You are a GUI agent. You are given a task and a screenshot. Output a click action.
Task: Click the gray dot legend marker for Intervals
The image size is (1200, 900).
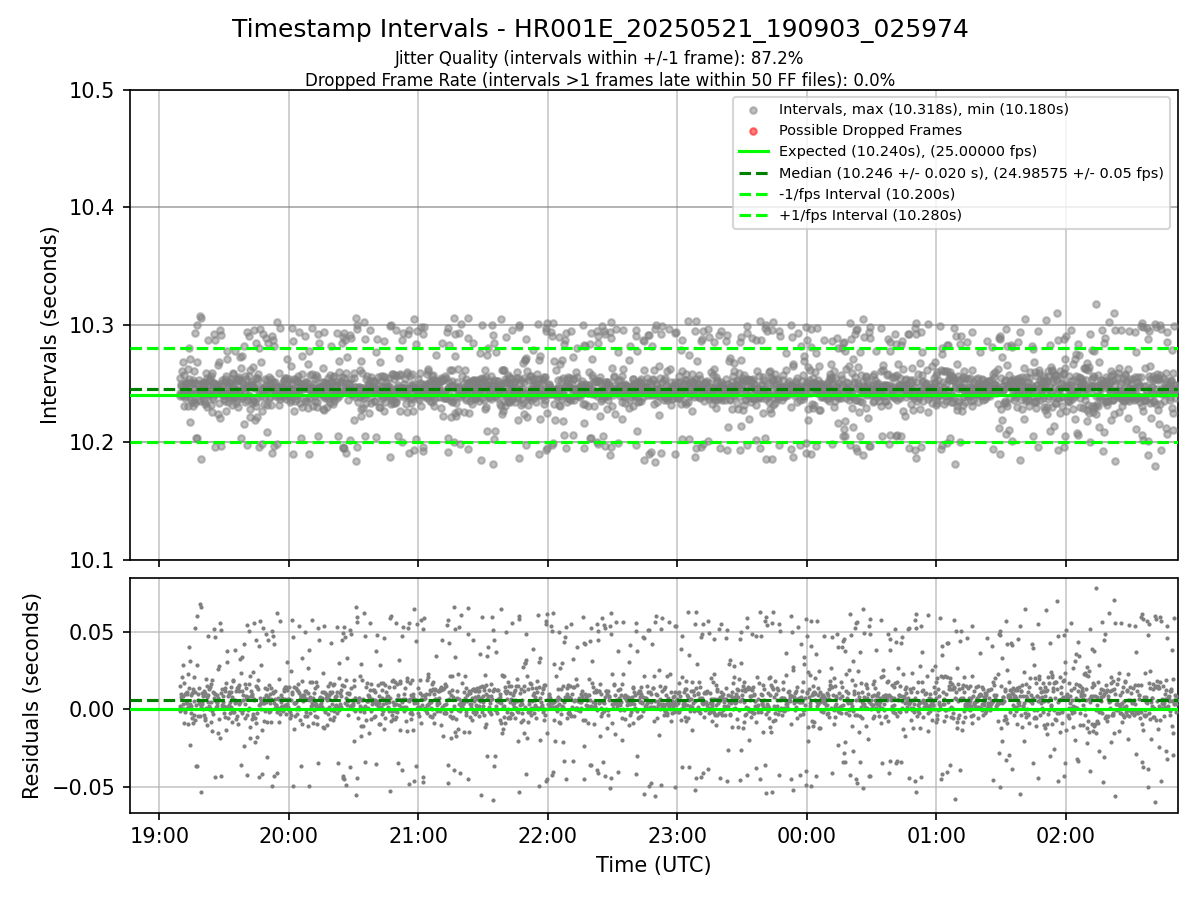753,109
